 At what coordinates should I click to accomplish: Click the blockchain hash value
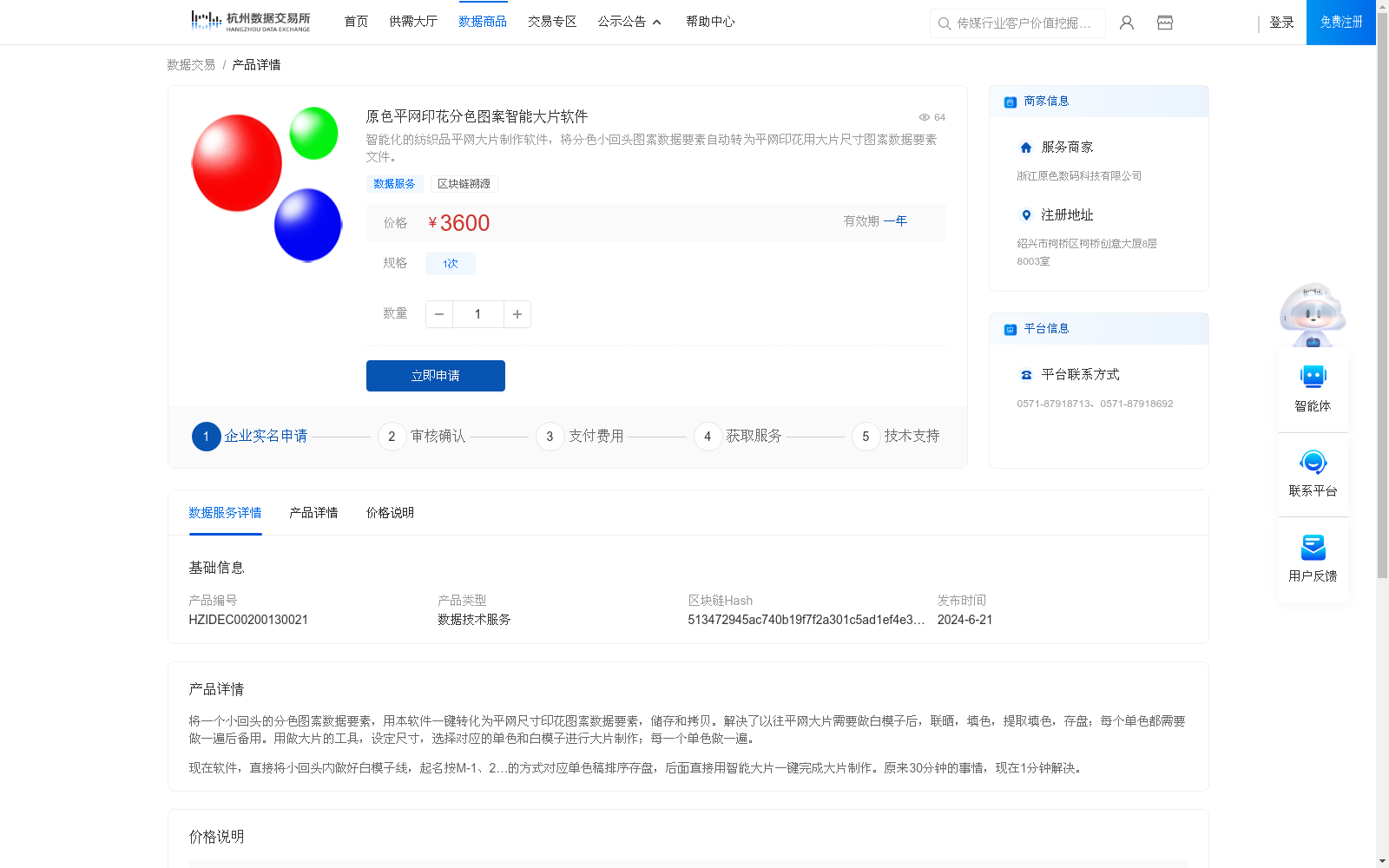(x=806, y=620)
